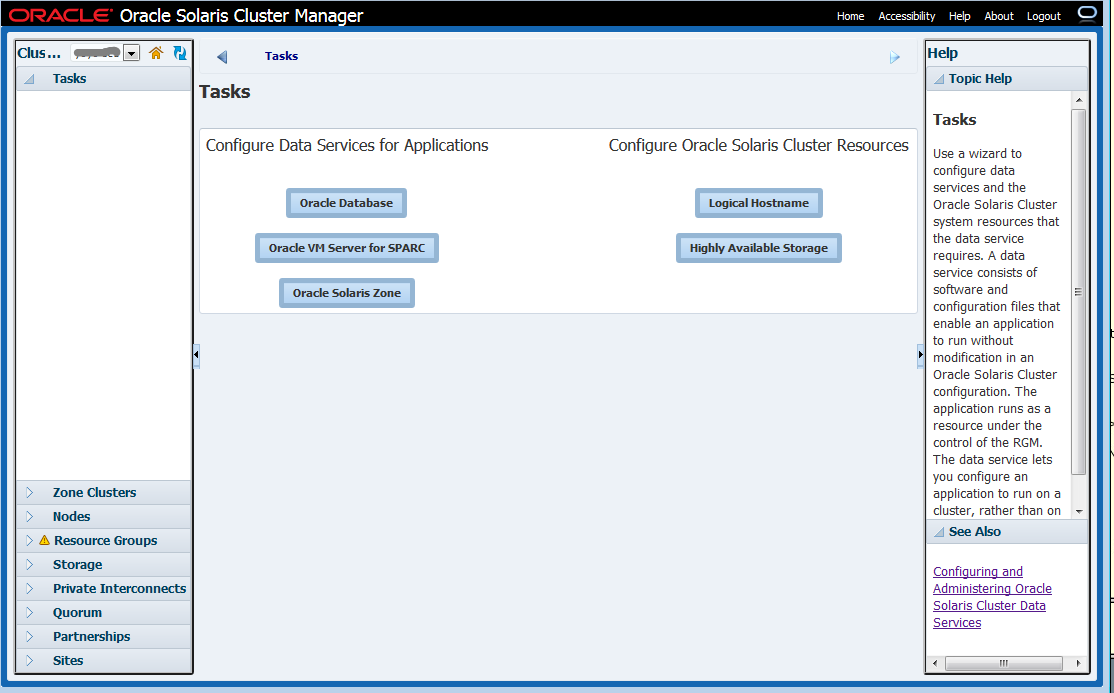This screenshot has width=1114, height=693.
Task: Expand the Zone Clusters section
Action: click(x=29, y=493)
